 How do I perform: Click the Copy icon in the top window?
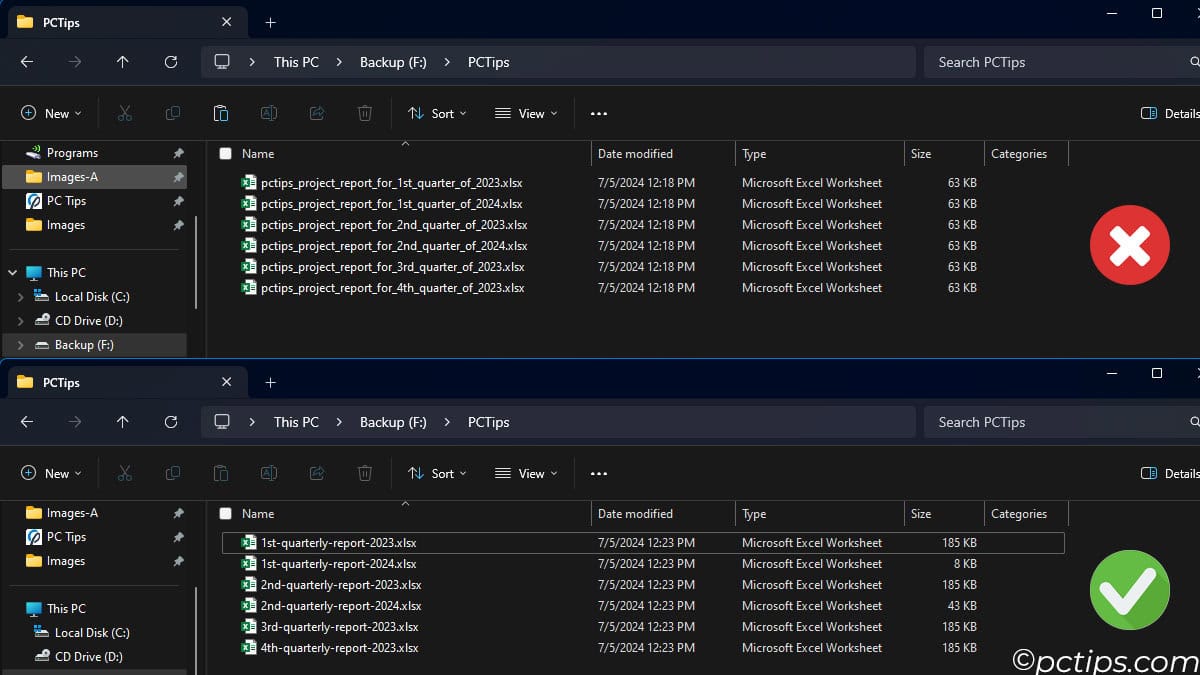click(x=172, y=113)
